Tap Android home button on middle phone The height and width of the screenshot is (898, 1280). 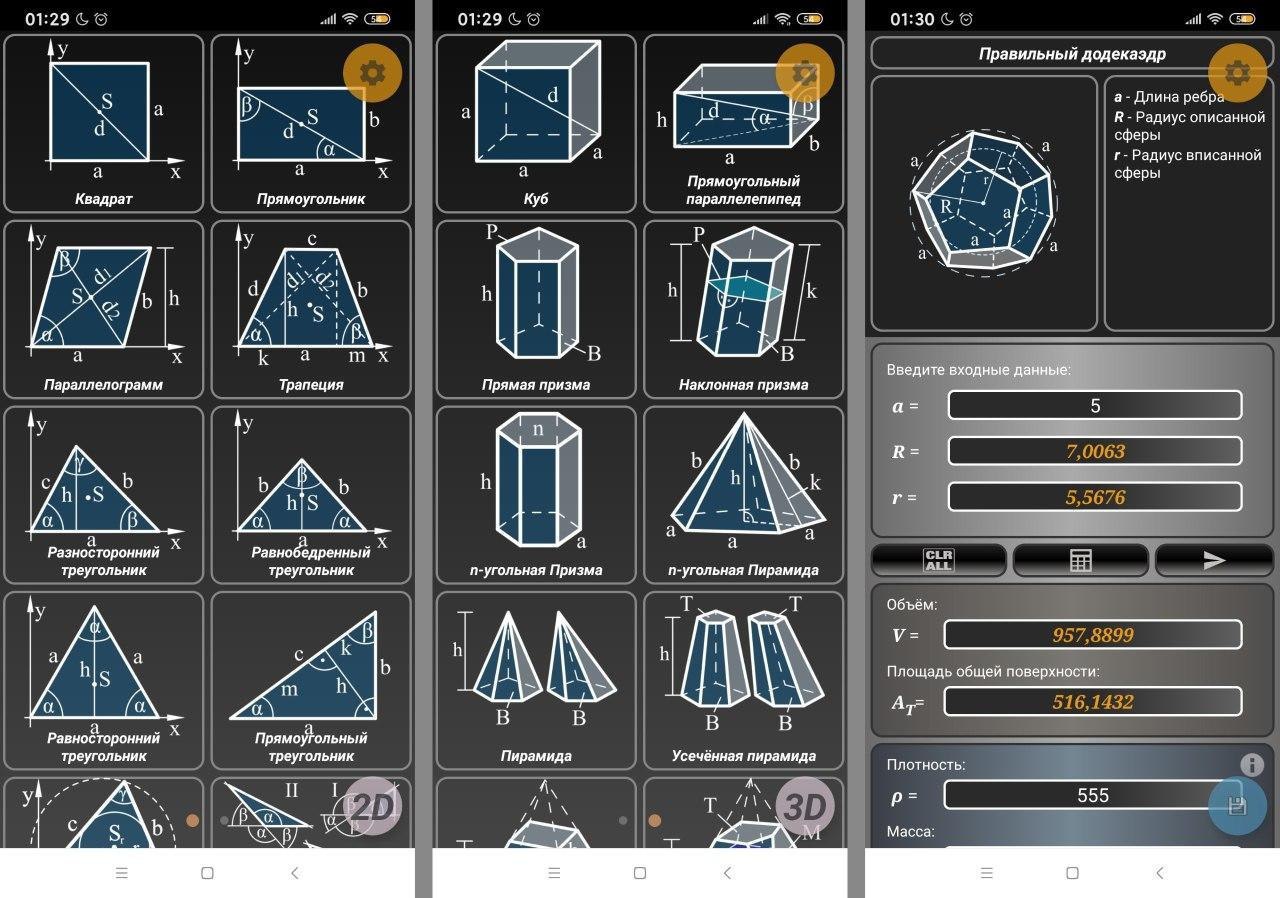coord(640,873)
